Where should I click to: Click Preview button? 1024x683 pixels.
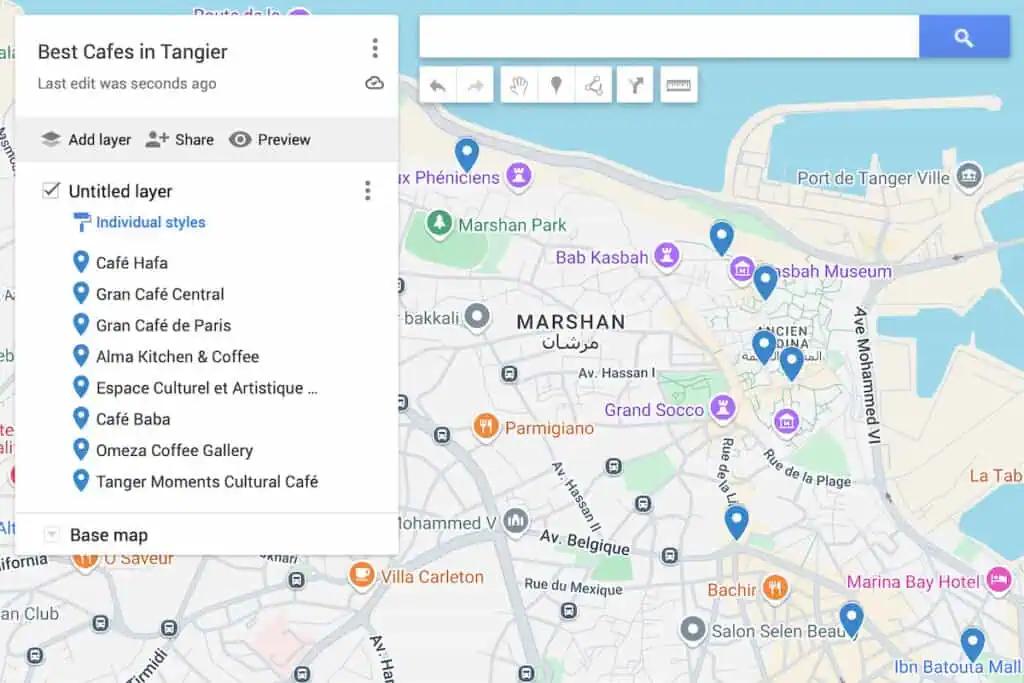[270, 140]
